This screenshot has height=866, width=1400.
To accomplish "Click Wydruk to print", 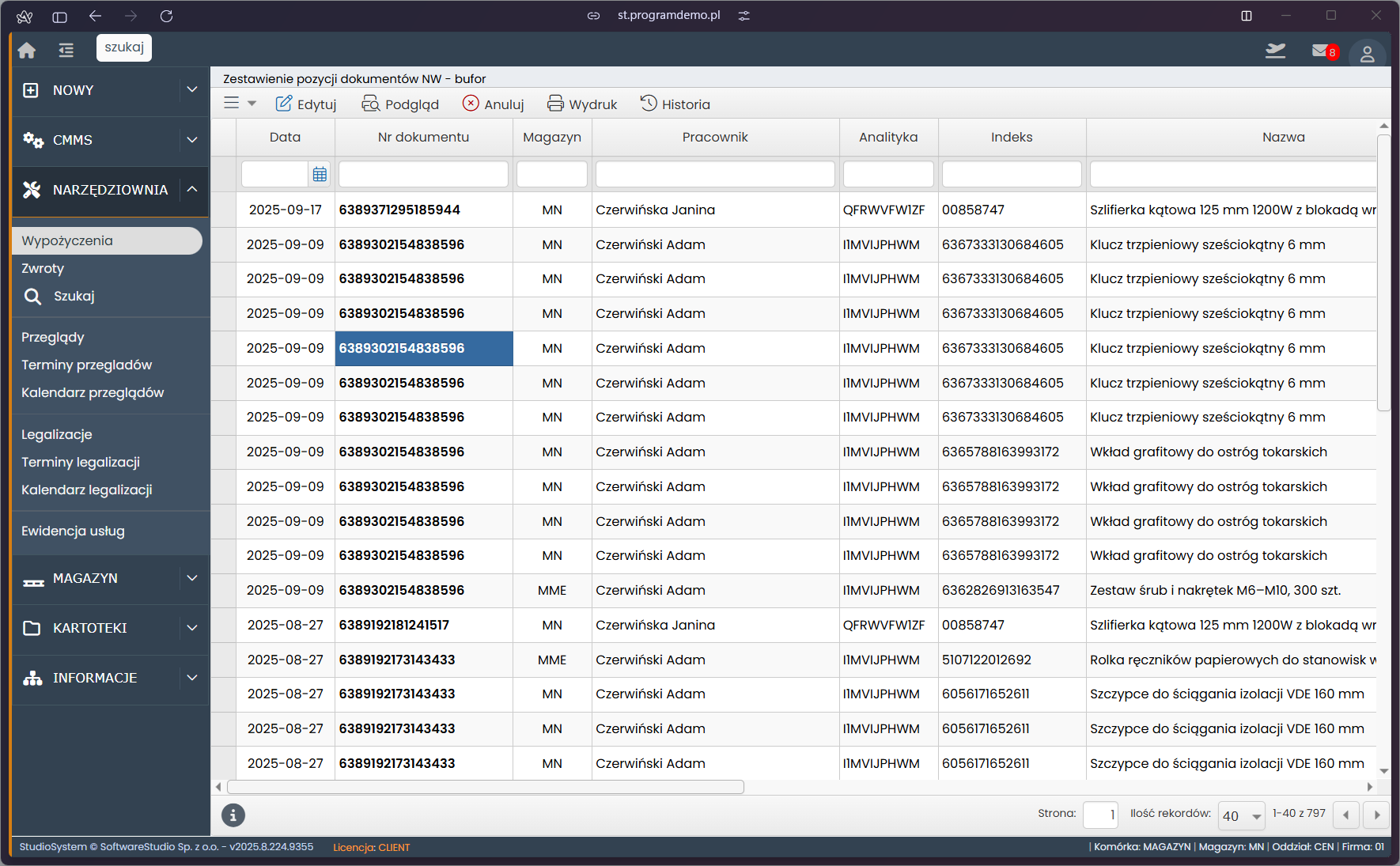I will pyautogui.click(x=582, y=104).
